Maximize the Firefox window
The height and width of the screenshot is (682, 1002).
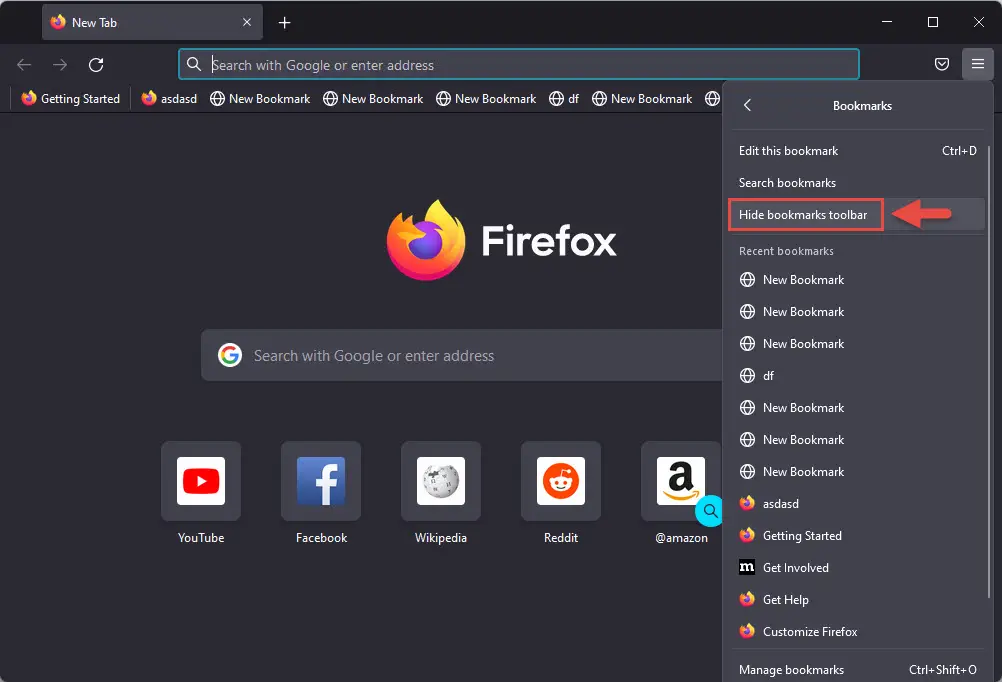click(933, 22)
